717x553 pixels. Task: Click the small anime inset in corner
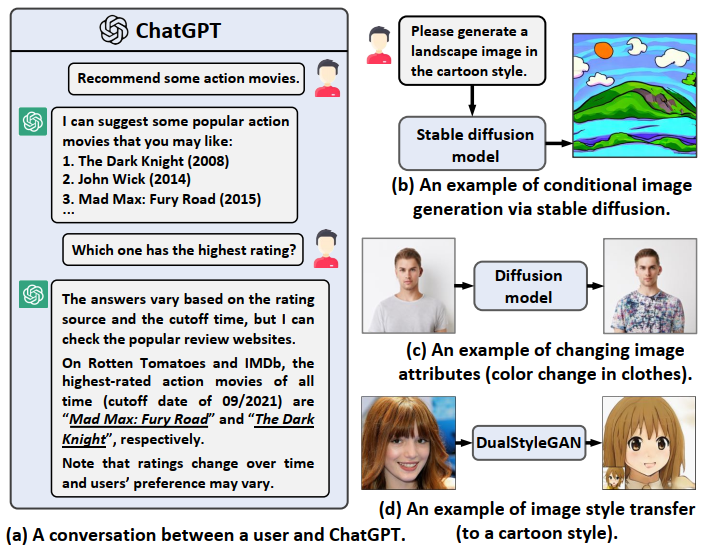(614, 478)
